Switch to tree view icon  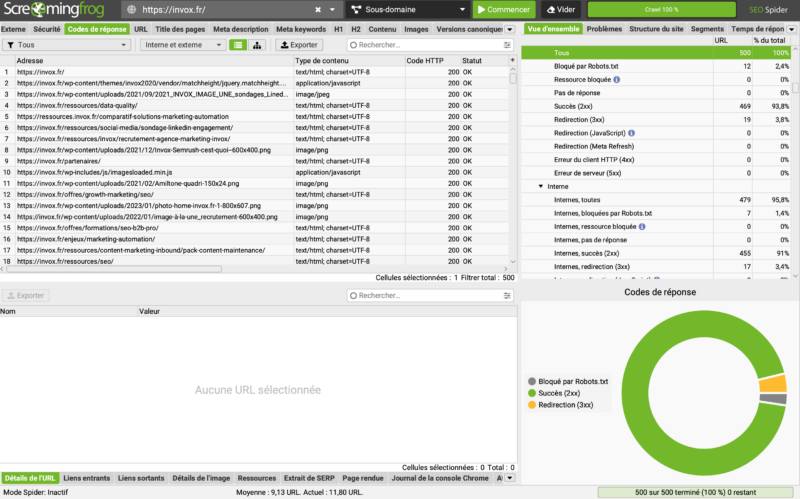257,45
